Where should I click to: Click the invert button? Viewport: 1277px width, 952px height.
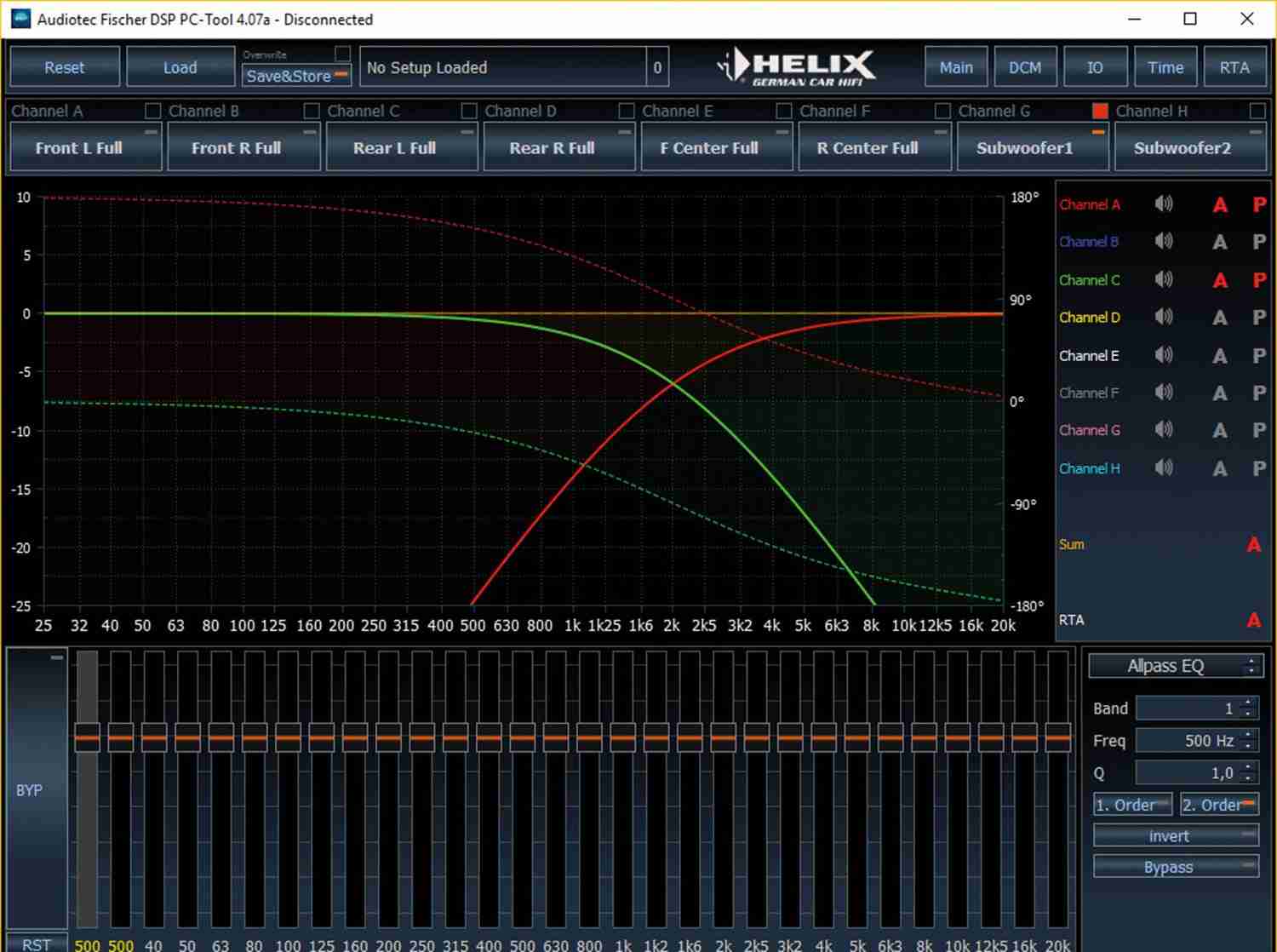(x=1176, y=836)
